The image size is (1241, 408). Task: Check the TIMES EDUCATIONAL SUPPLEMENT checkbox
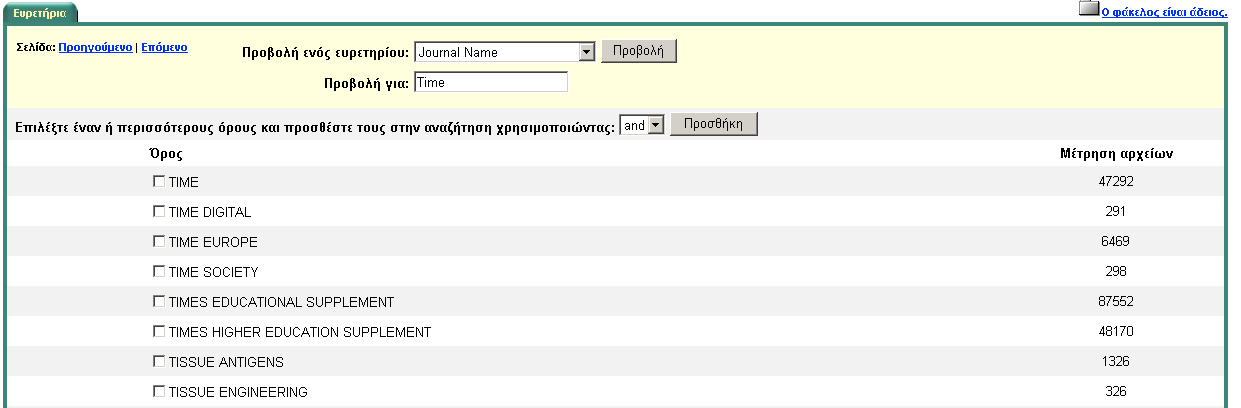[x=158, y=302]
